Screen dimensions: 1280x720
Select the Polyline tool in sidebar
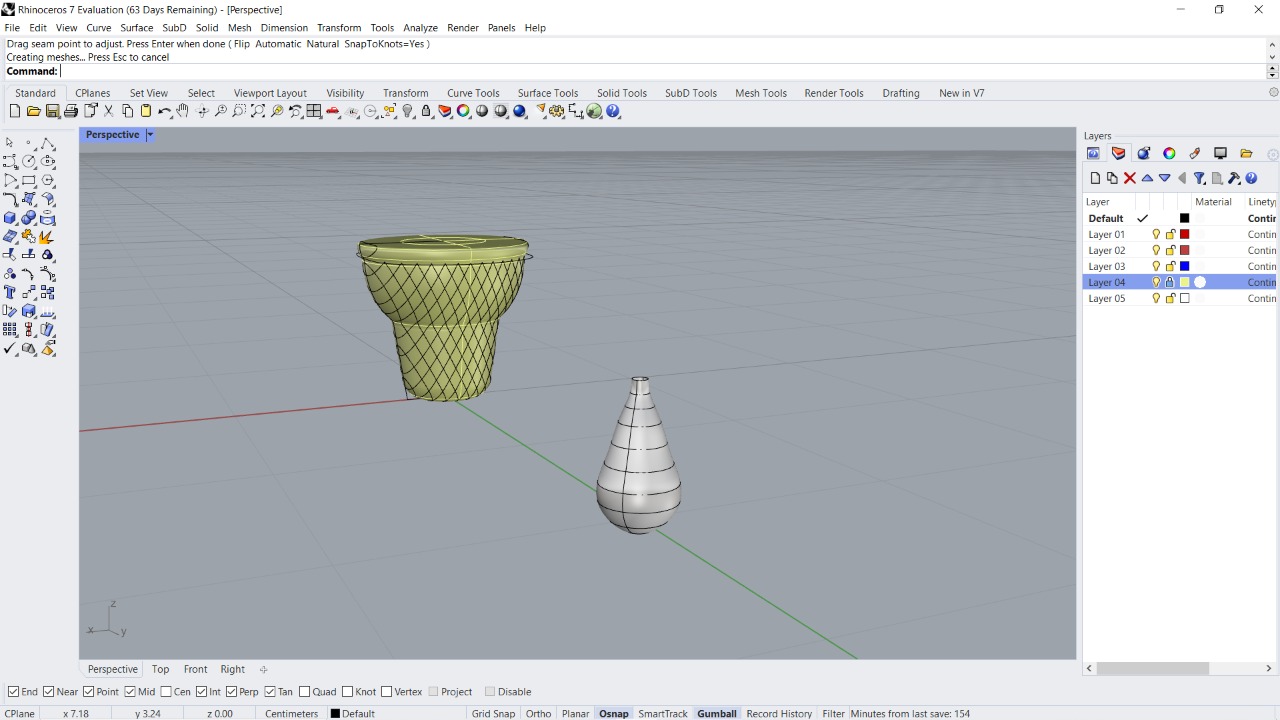pyautogui.click(x=48, y=143)
